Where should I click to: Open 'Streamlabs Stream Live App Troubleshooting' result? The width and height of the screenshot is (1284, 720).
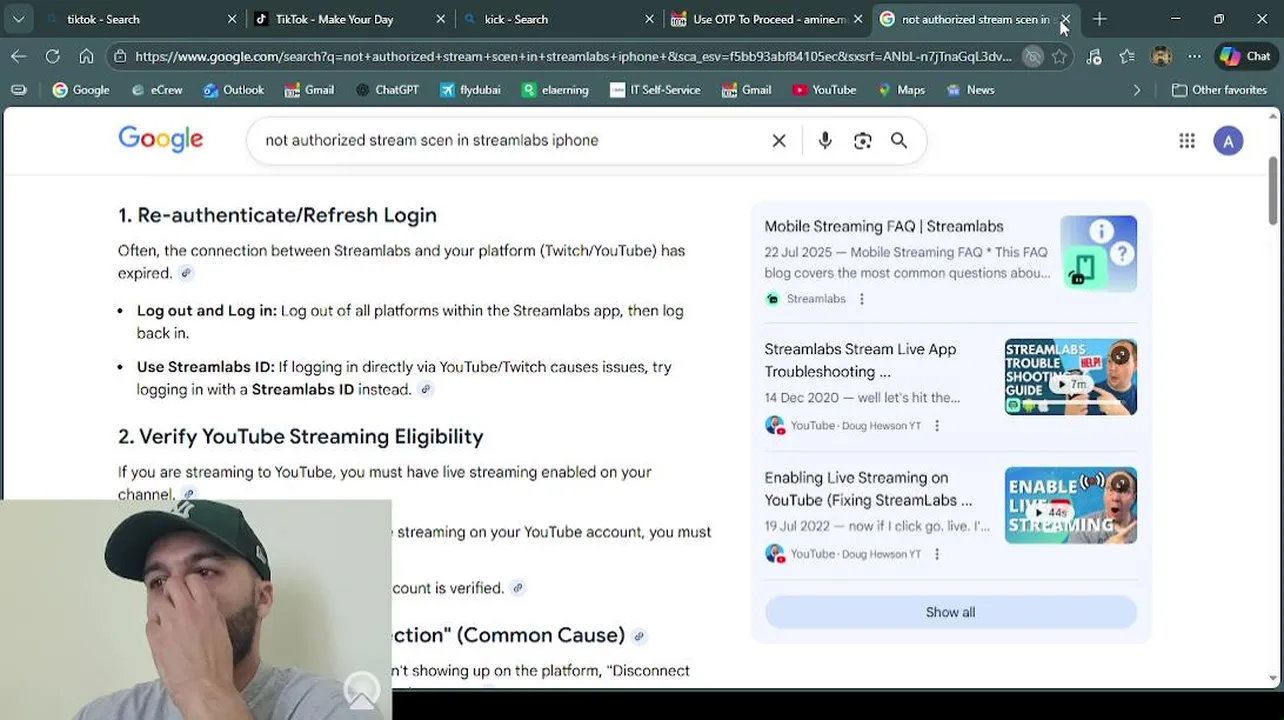860,360
